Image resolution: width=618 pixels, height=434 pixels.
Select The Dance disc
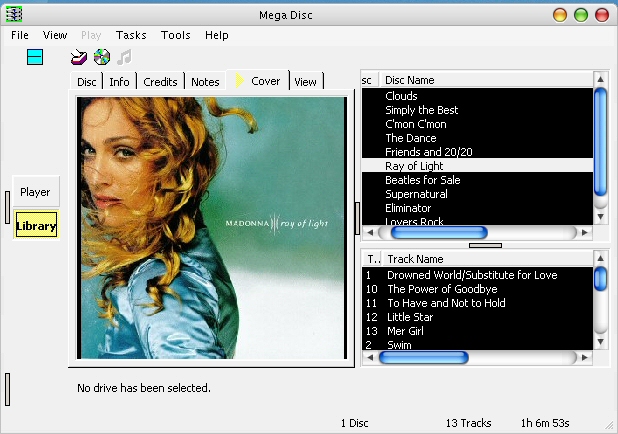(477, 138)
